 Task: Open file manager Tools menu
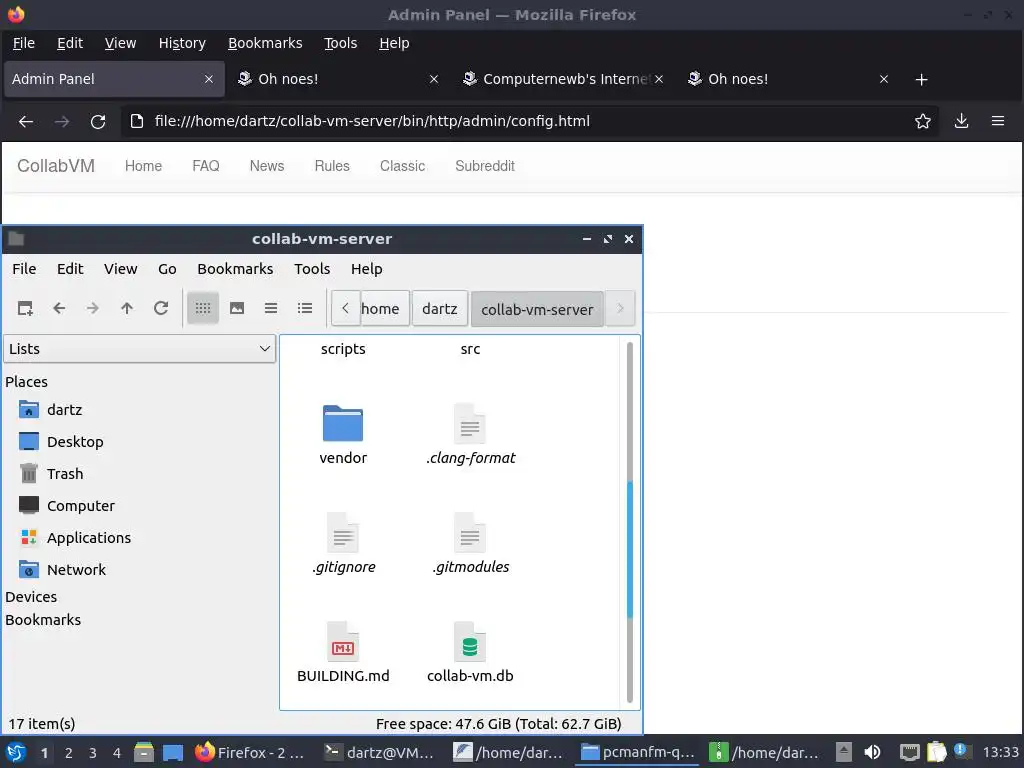(x=312, y=269)
